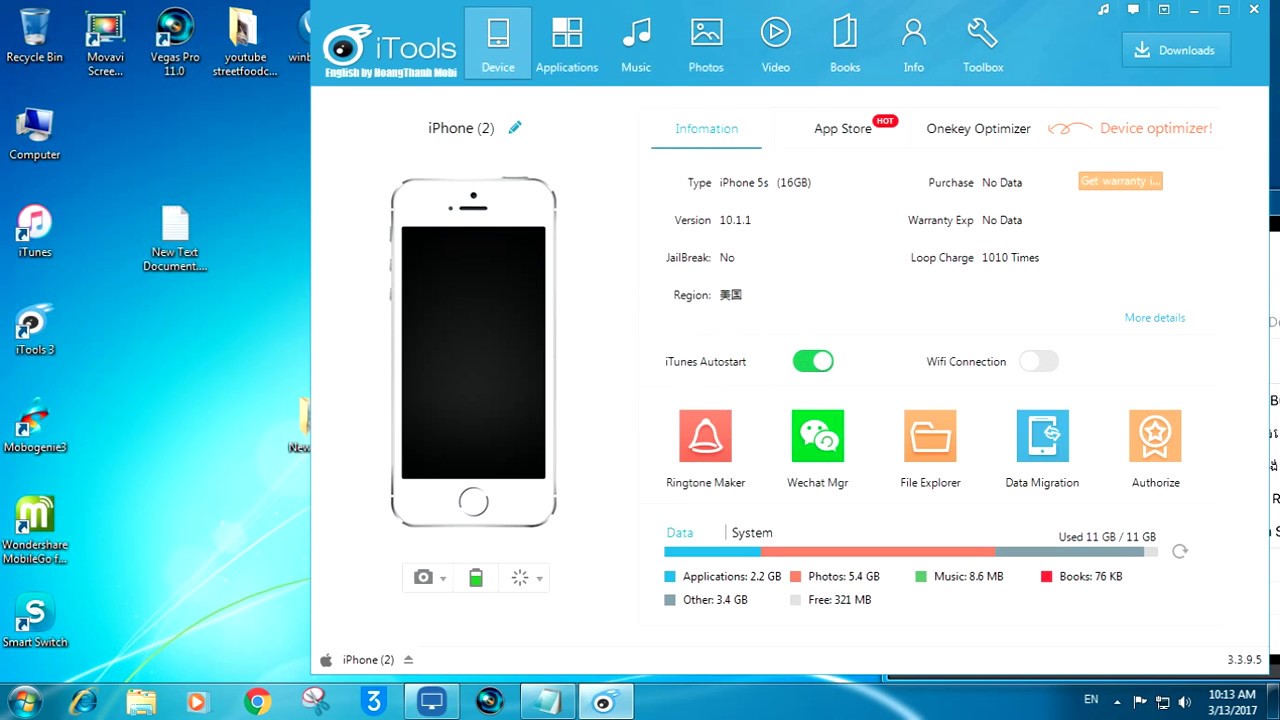Open Internet Explorer from the taskbar
Image resolution: width=1280 pixels, height=720 pixels.
click(83, 702)
